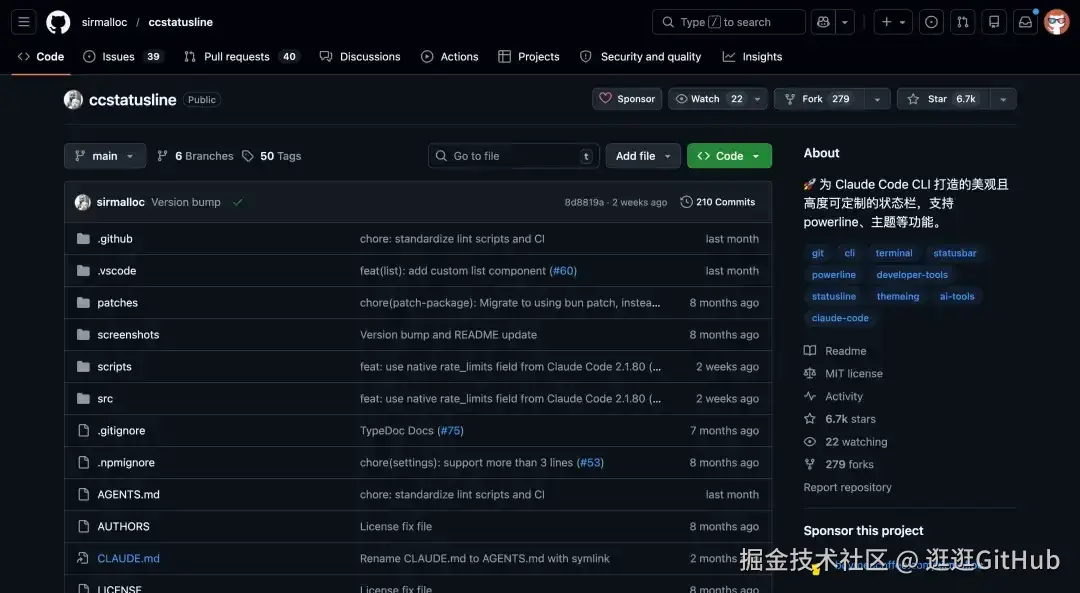View the green commit status checkmark
Screen dimensions: 1080x593
(238, 202)
